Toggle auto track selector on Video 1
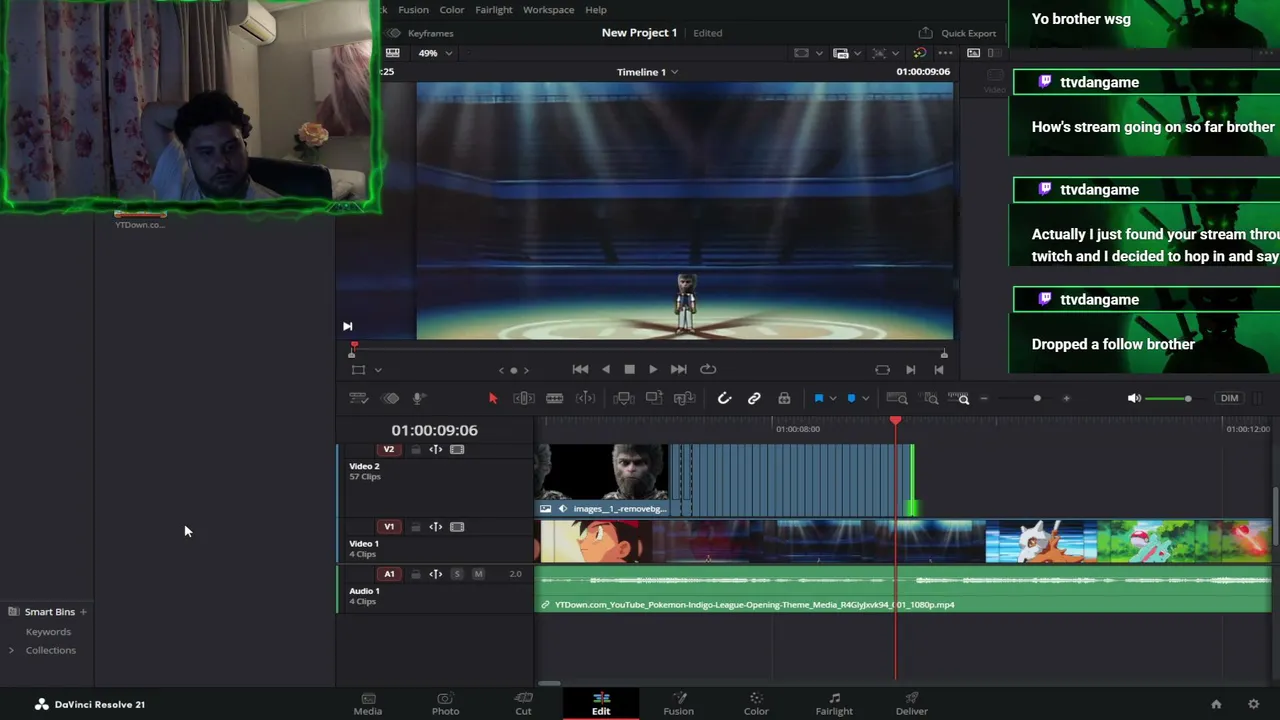Screen dimensions: 1280x720 (436, 527)
